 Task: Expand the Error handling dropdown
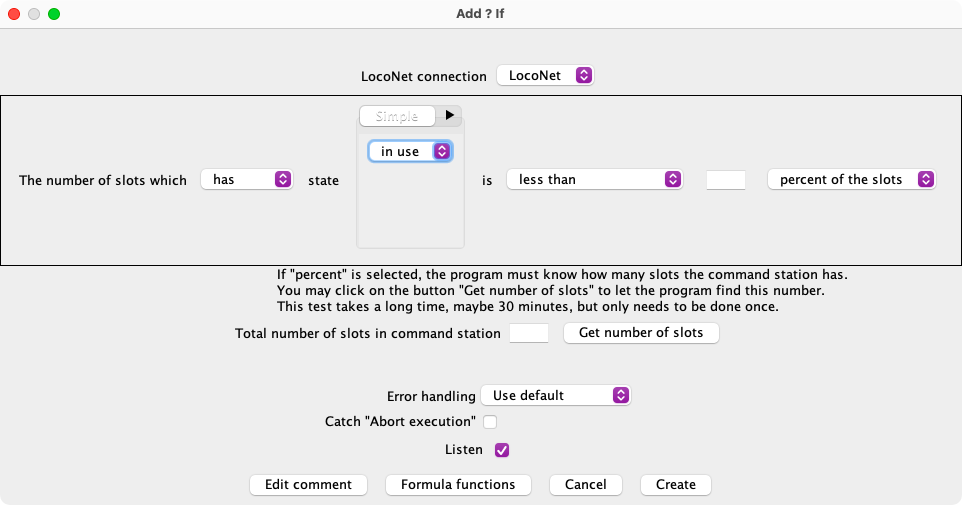coord(555,395)
